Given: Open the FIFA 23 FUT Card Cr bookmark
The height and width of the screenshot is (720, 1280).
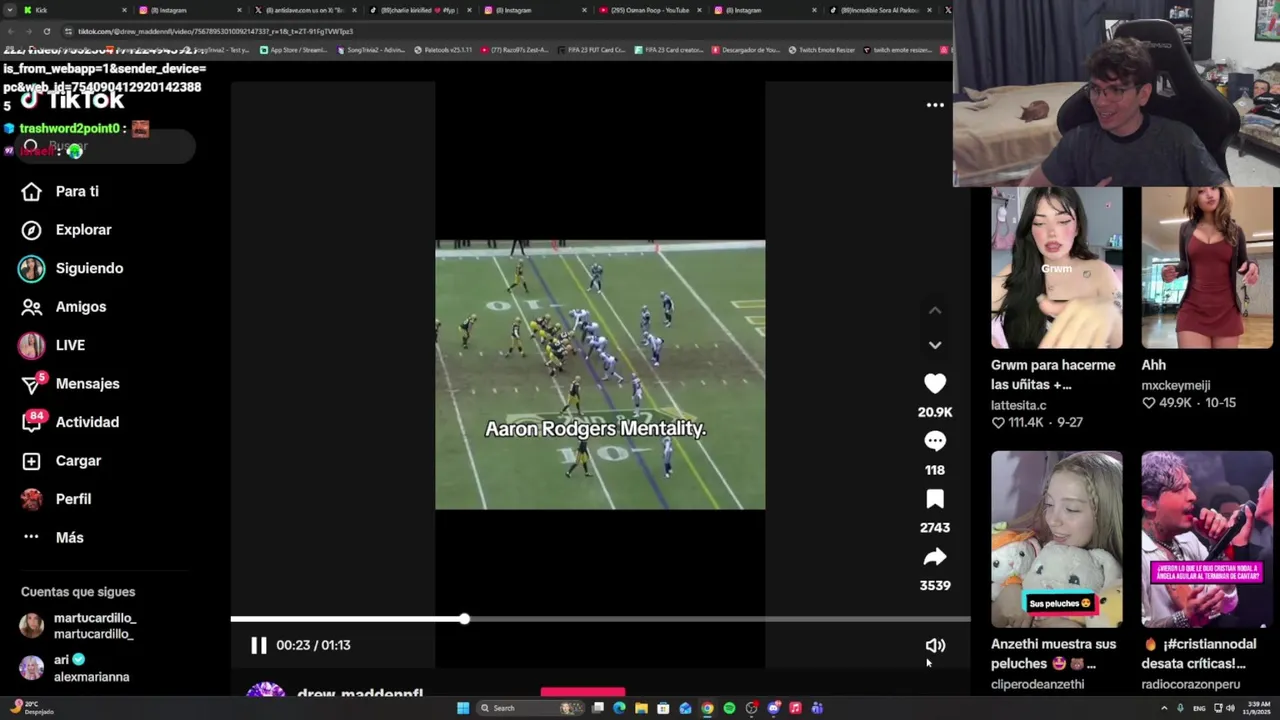Looking at the screenshot, I should pos(591,50).
